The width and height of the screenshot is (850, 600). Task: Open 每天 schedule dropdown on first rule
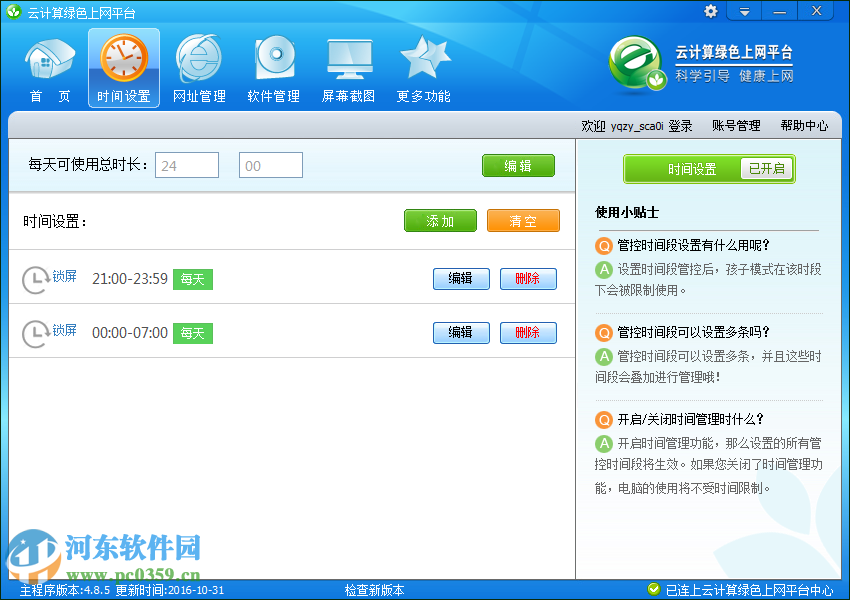point(192,279)
